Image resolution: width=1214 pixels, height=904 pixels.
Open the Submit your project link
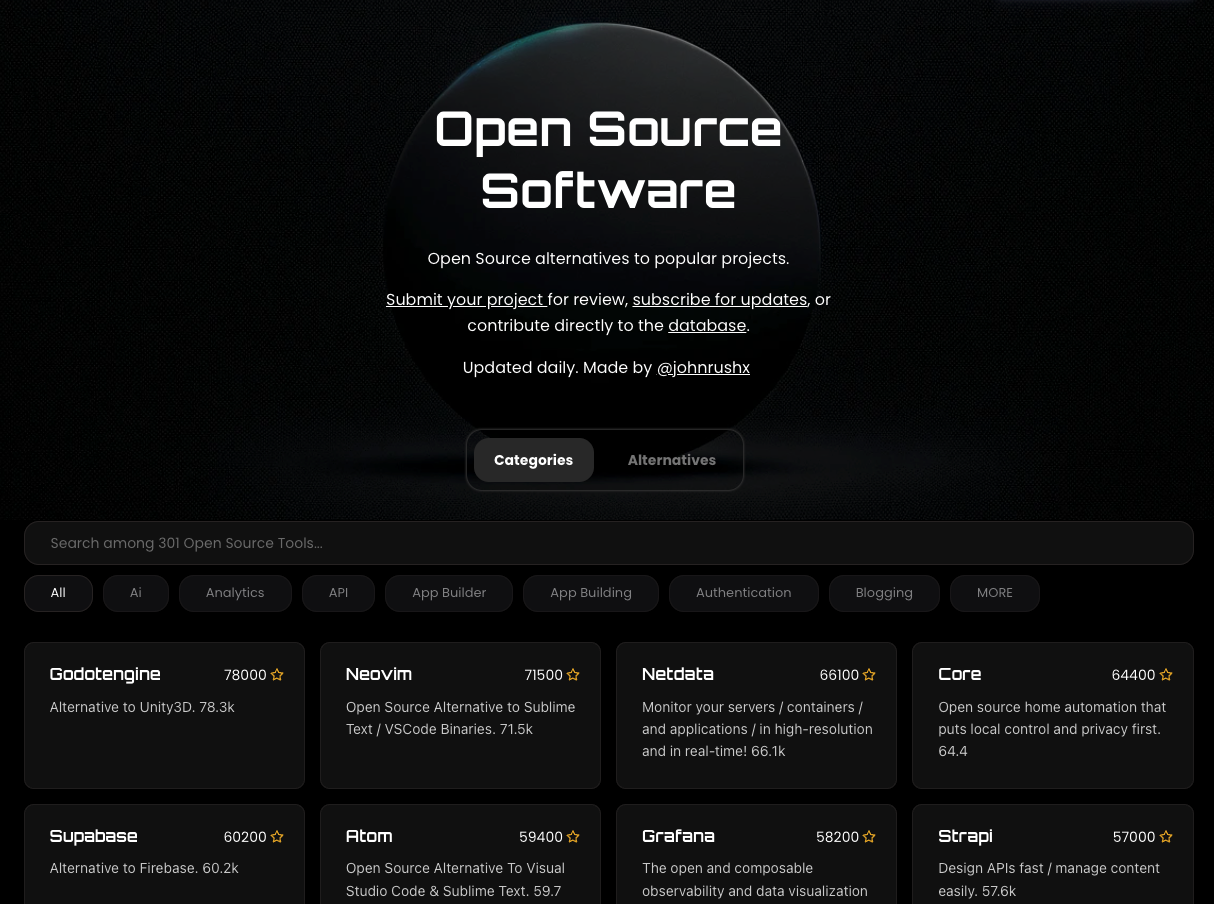point(466,299)
